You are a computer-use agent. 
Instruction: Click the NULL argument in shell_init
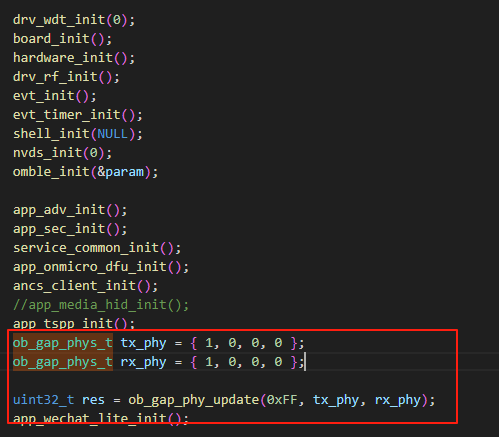pyautogui.click(x=112, y=134)
